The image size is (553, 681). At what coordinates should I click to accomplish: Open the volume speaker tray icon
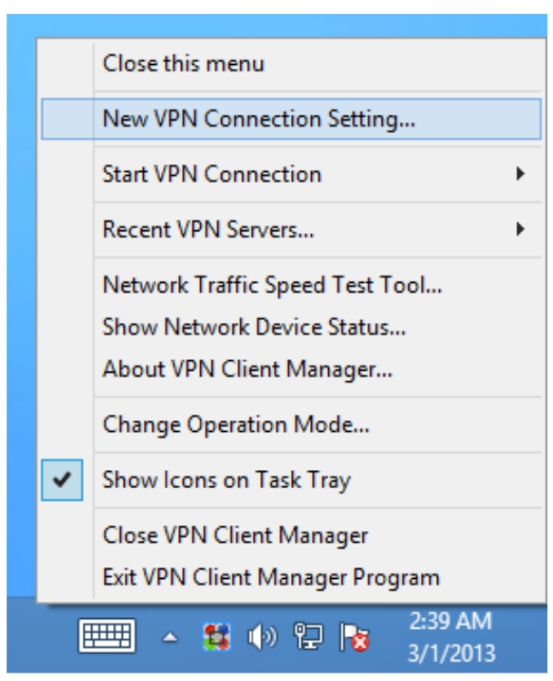pos(262,637)
